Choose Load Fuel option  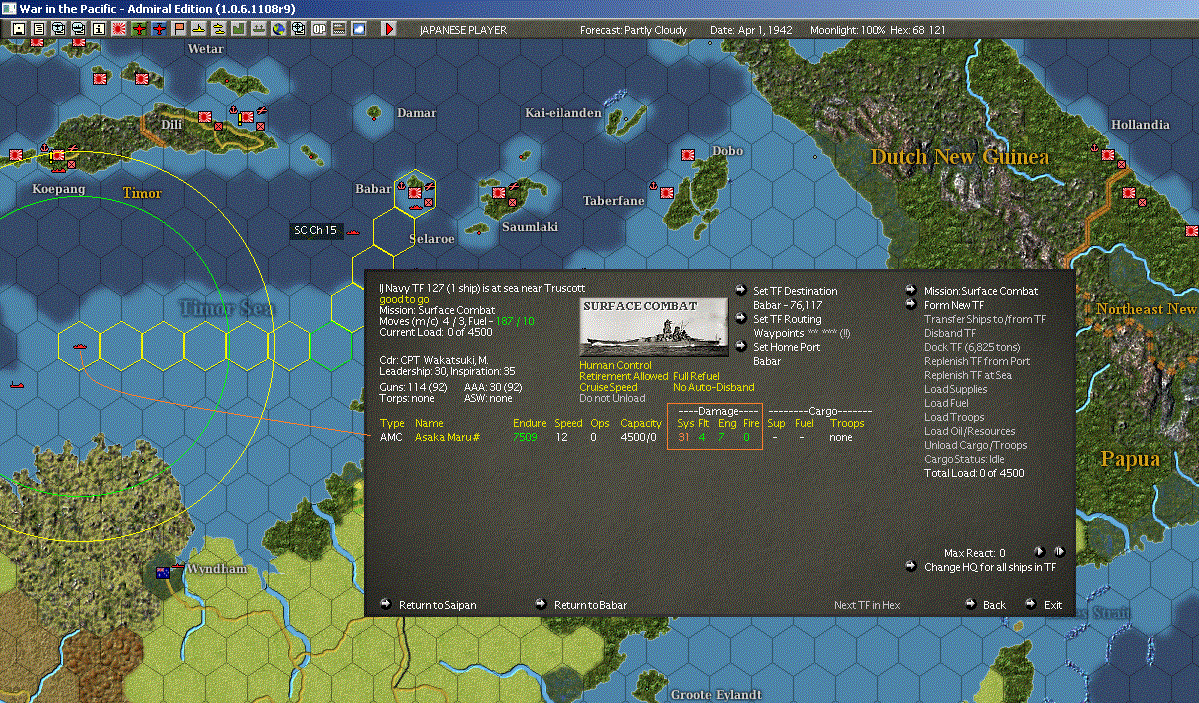[946, 403]
